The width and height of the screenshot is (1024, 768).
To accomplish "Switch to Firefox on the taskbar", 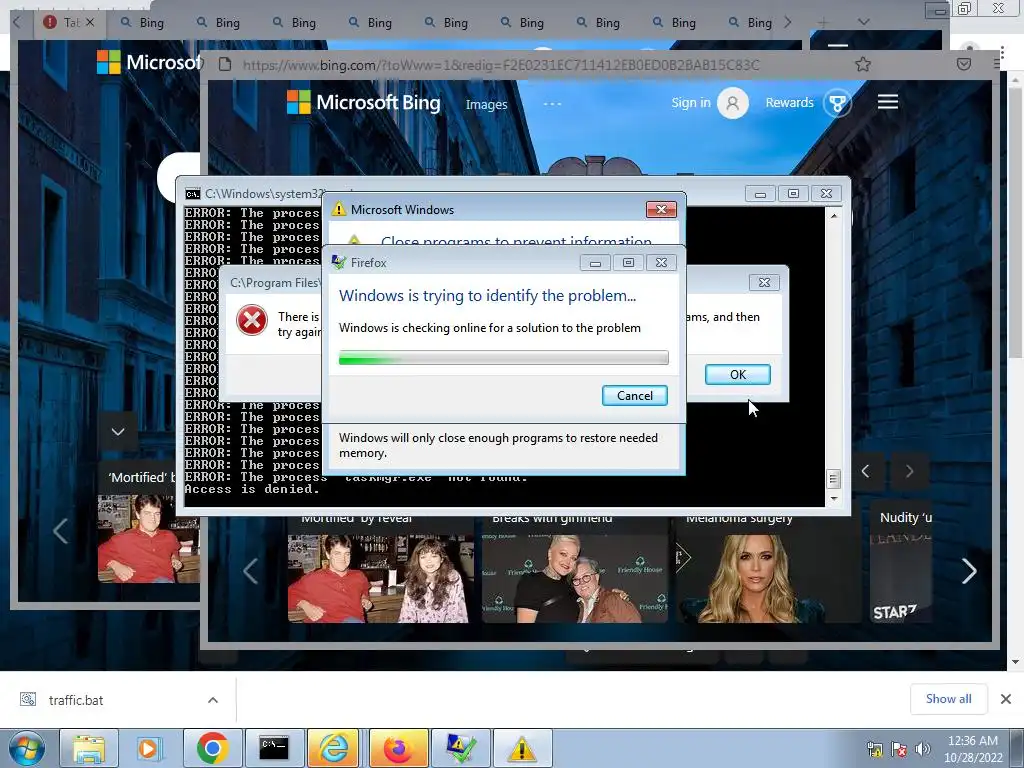I will [x=398, y=748].
